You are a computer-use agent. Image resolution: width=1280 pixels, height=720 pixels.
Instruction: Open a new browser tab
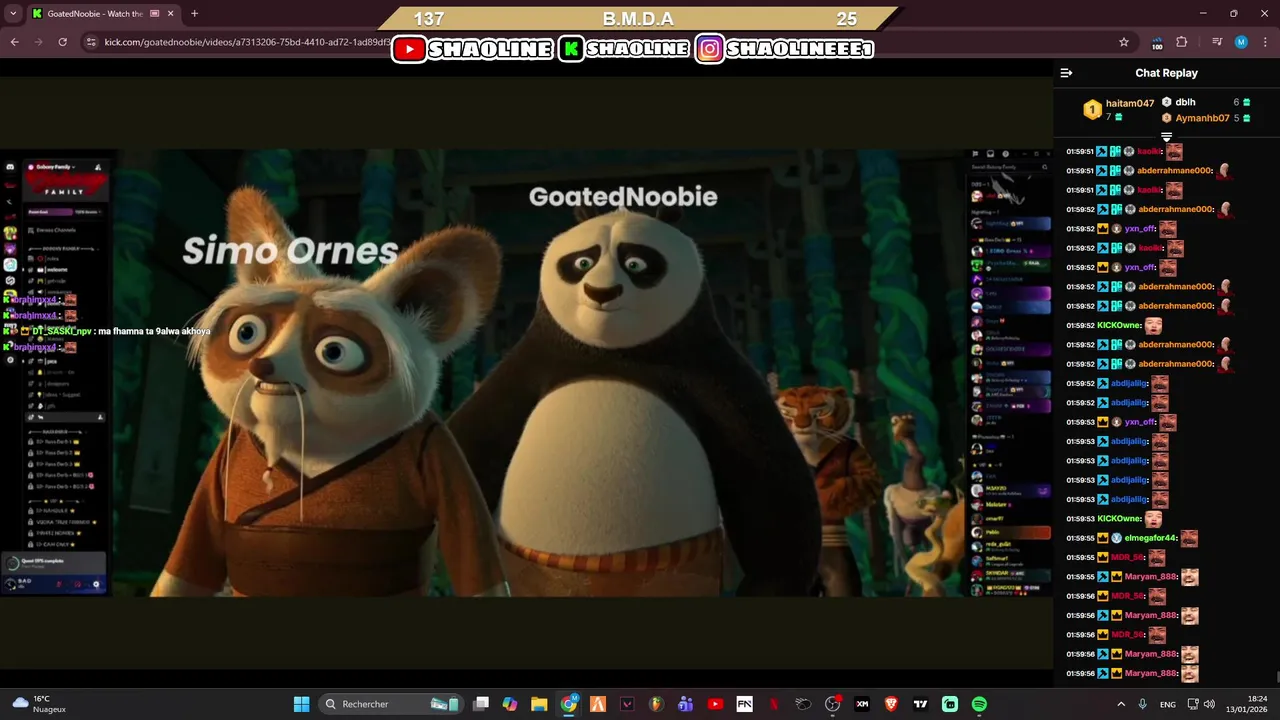194,14
